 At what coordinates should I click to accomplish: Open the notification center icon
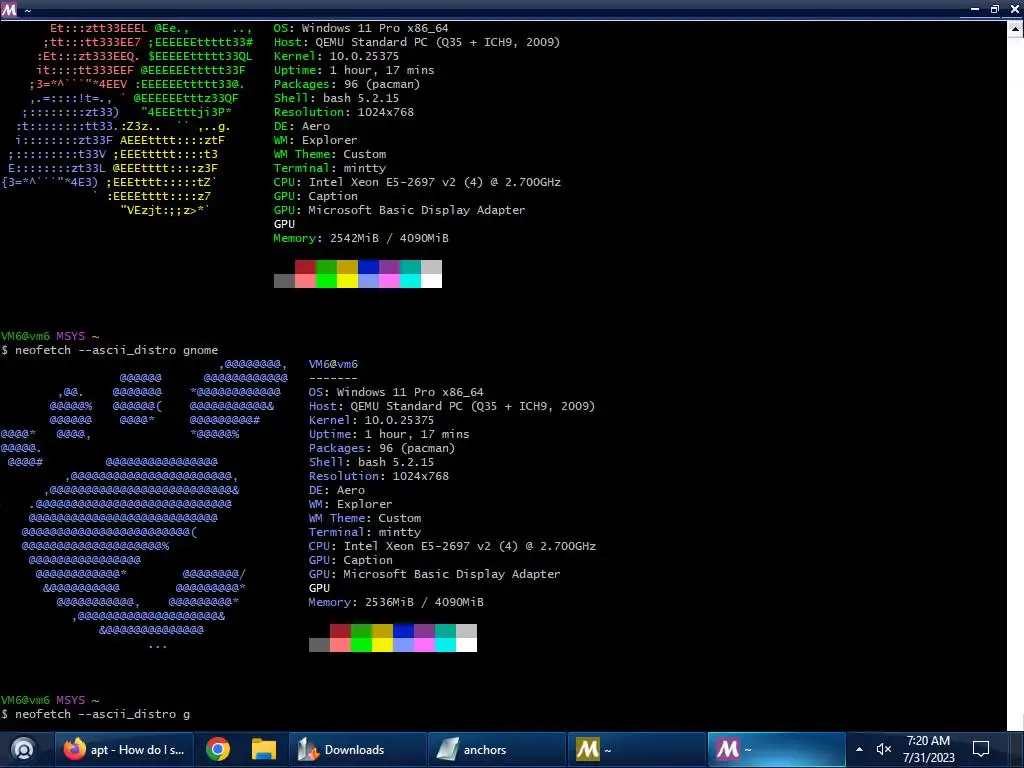coord(981,749)
